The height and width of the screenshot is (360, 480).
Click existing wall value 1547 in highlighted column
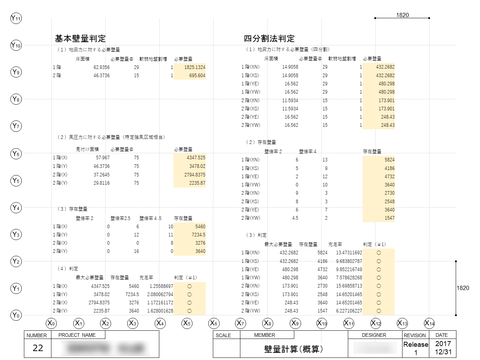click(390, 218)
